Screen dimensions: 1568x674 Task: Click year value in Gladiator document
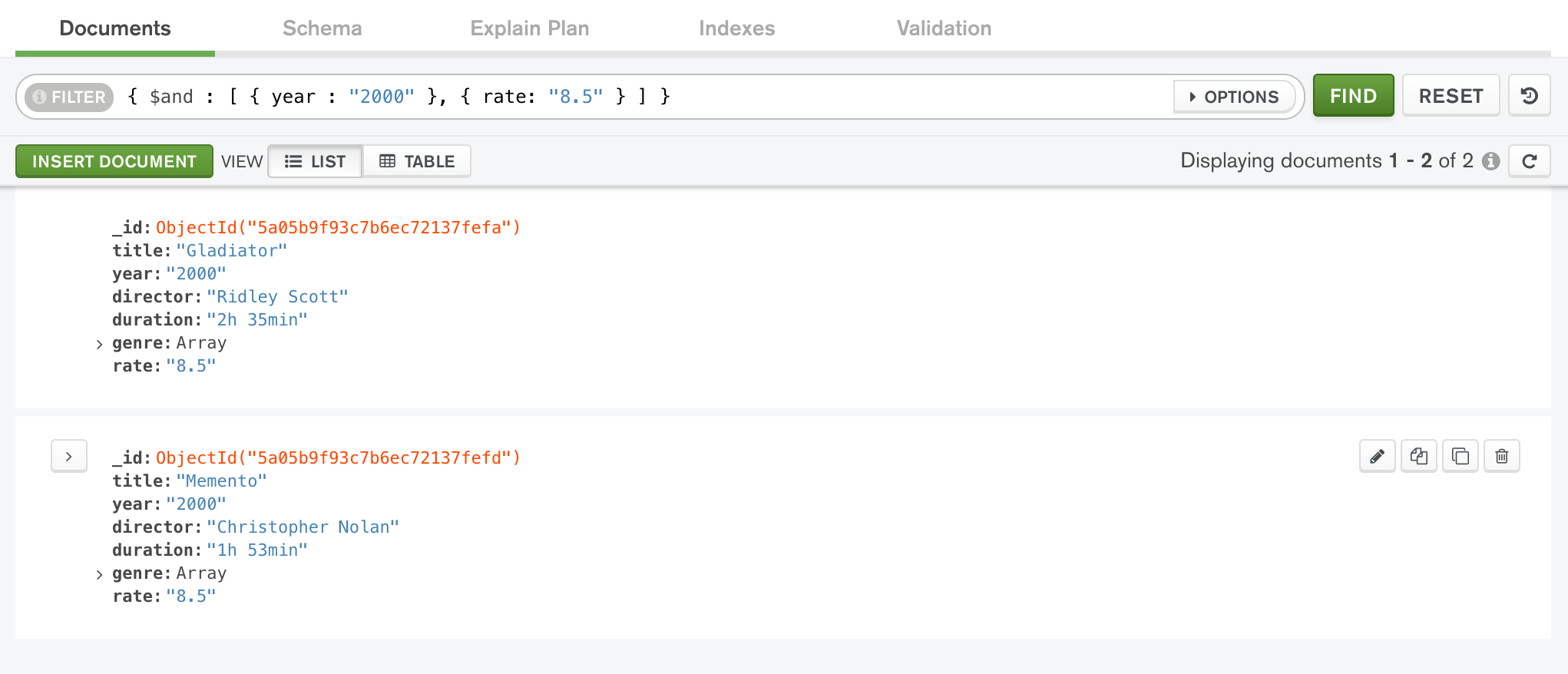[x=196, y=273]
